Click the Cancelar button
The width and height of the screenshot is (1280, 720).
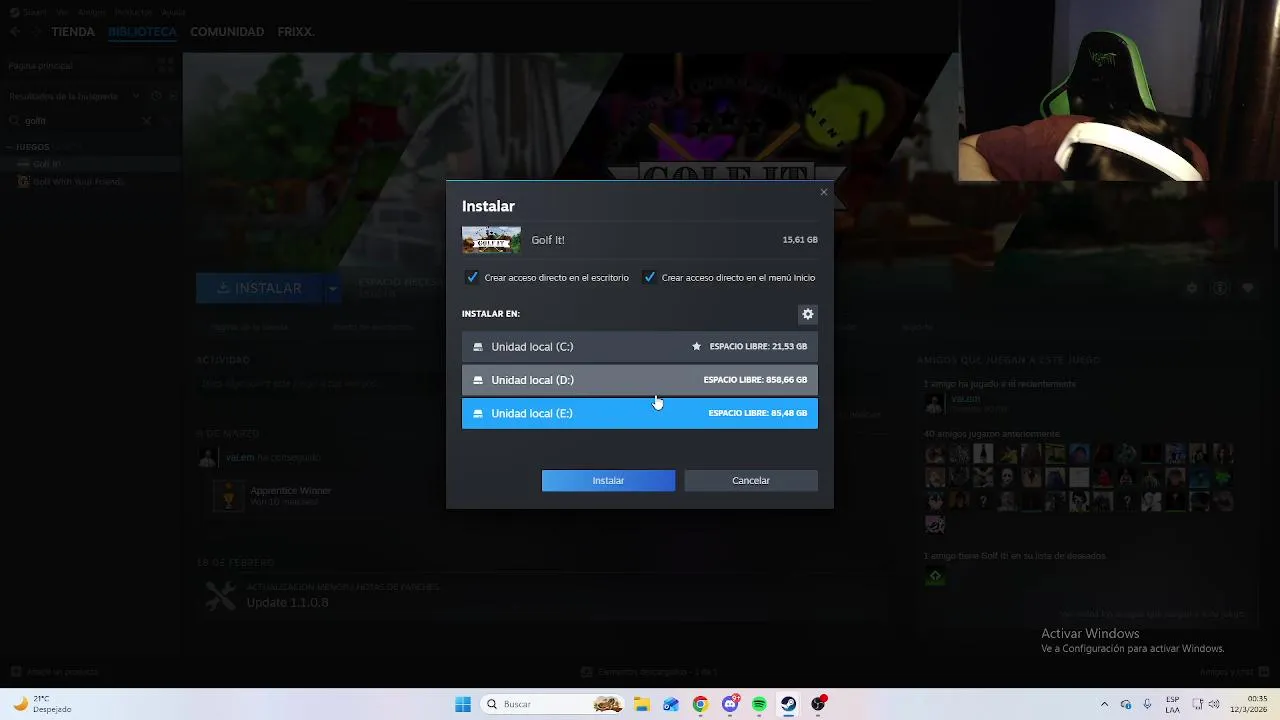[x=751, y=481]
